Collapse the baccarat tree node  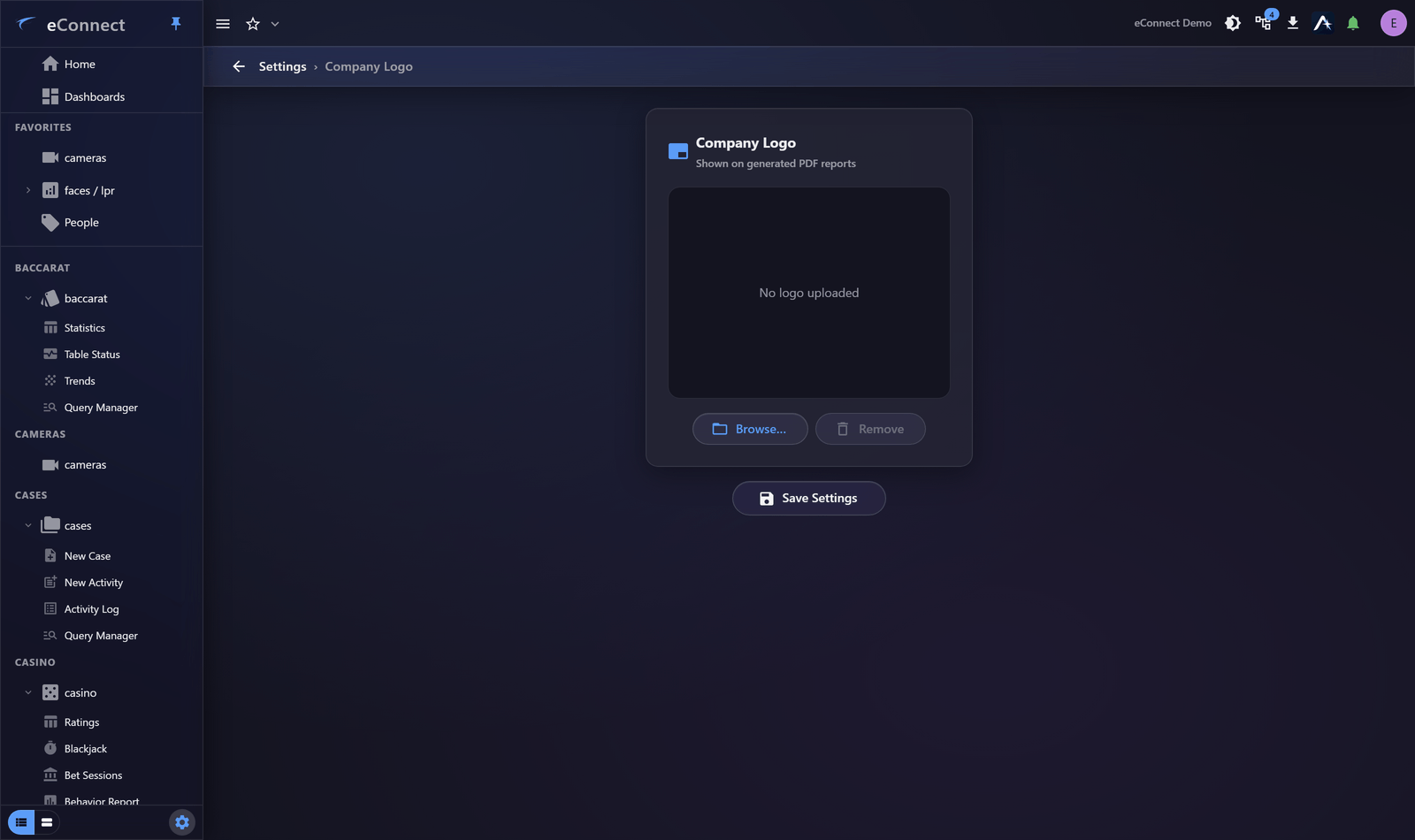[x=28, y=298]
